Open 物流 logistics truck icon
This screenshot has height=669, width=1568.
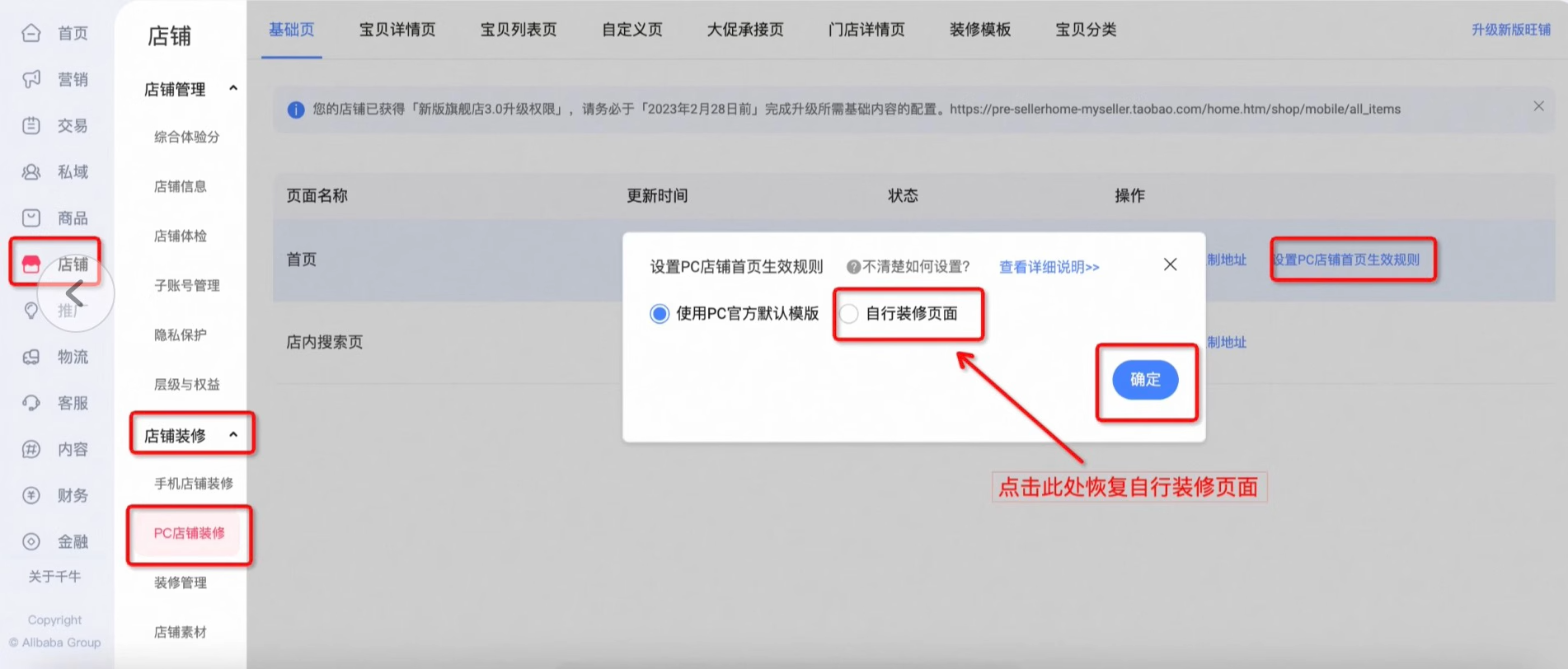tap(31, 357)
